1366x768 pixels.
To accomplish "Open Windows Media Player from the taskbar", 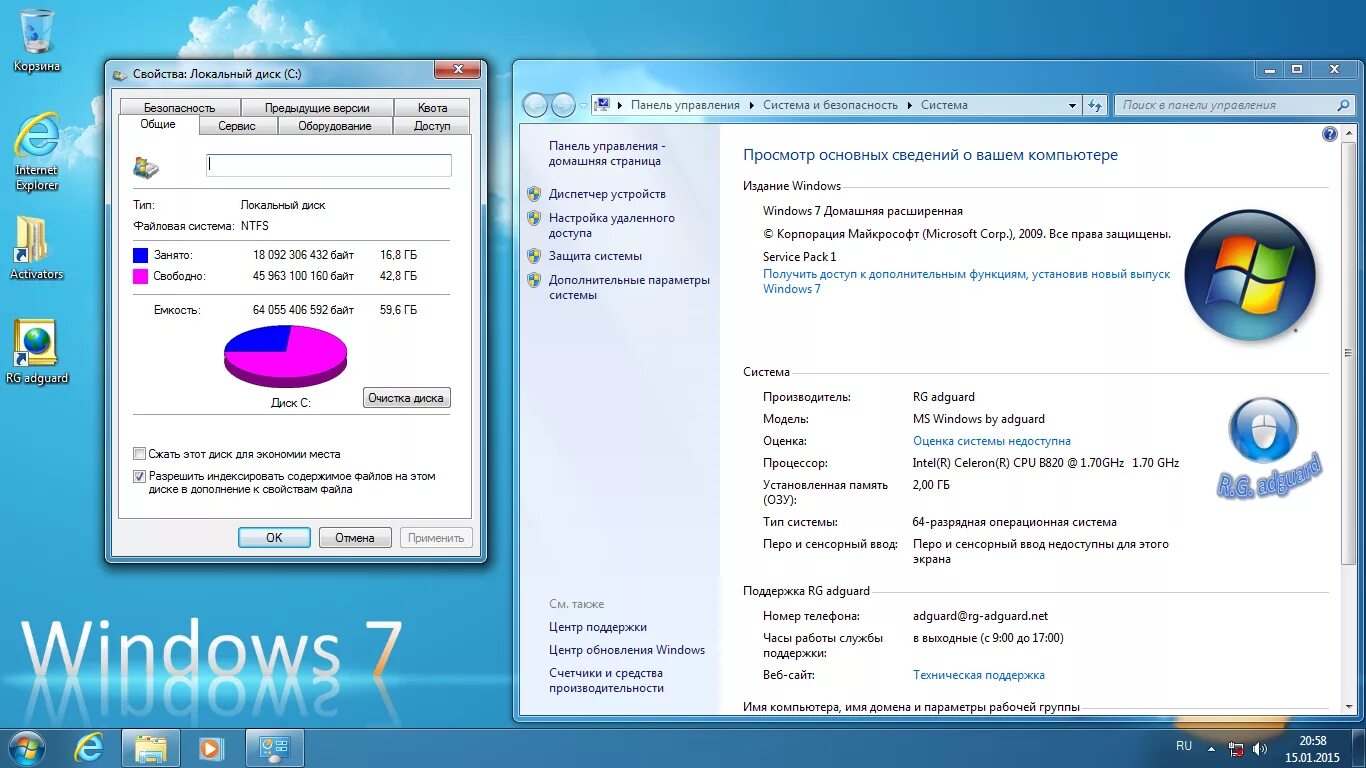I will pos(211,747).
